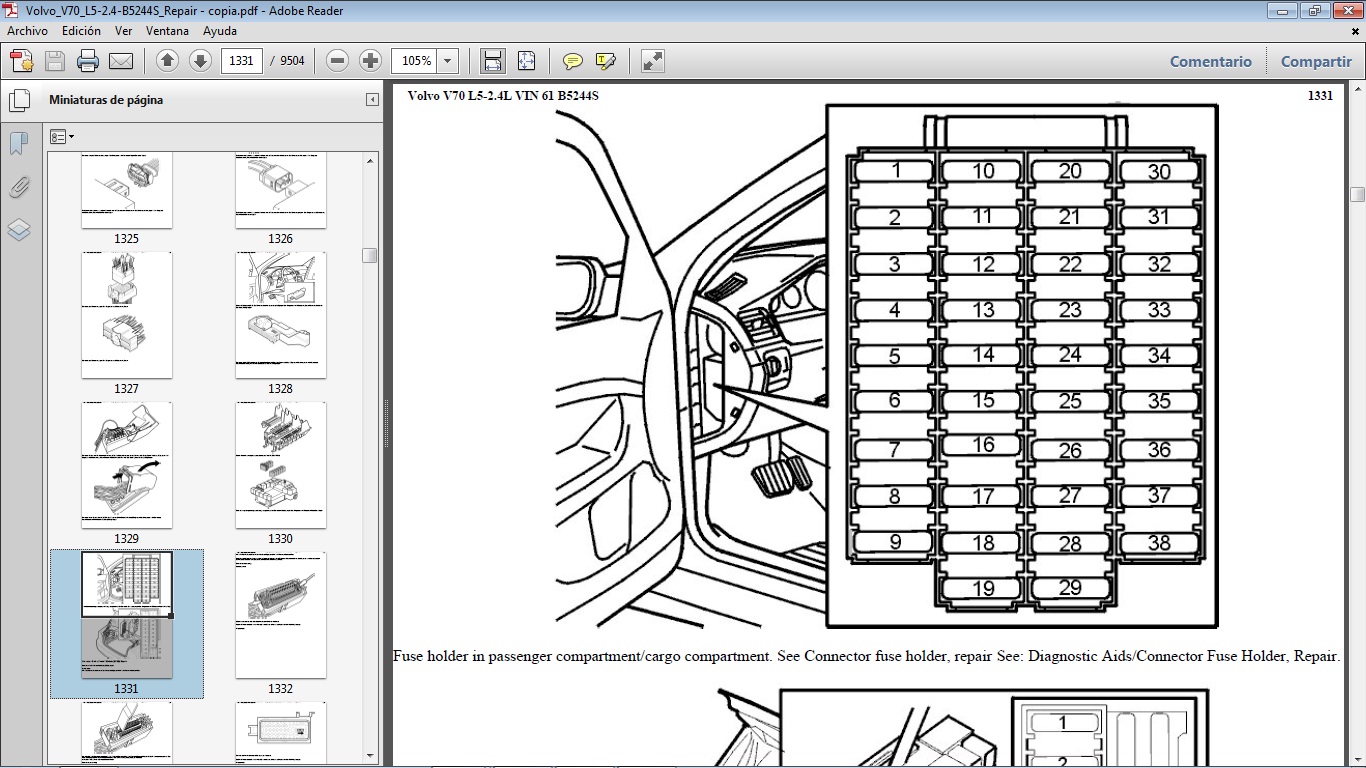1366x768 pixels.
Task: Open the Comentario pane
Action: [x=1211, y=61]
